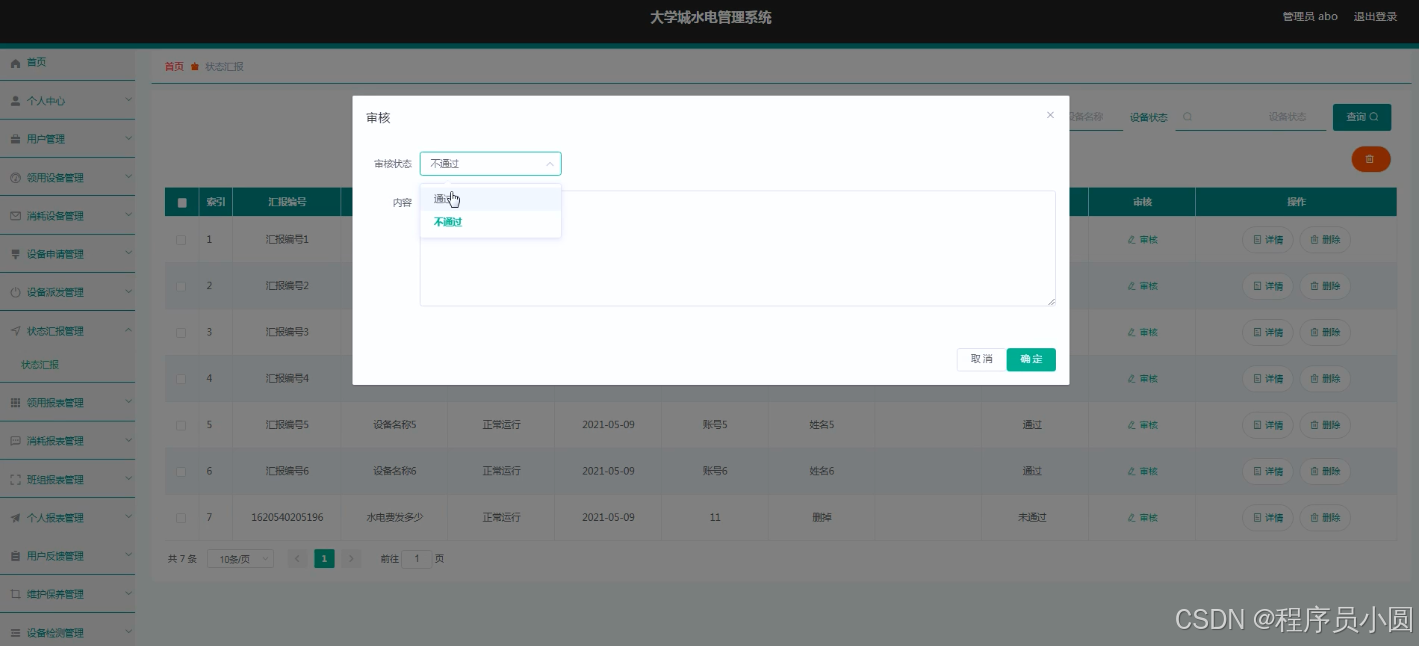The width and height of the screenshot is (1419, 646).
Task: Select the 通过 option in the dropdown
Action: pos(490,199)
